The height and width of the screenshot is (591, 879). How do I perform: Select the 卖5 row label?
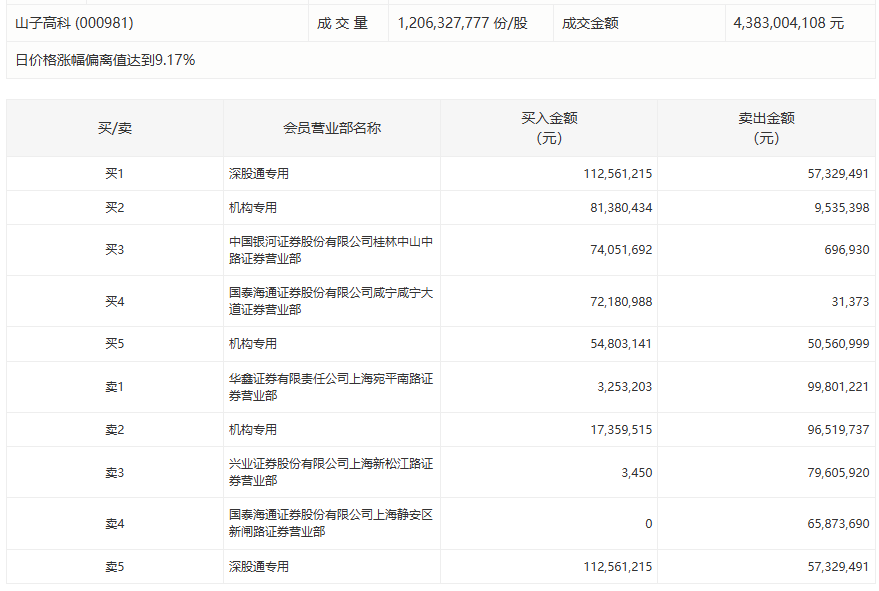click(x=114, y=567)
